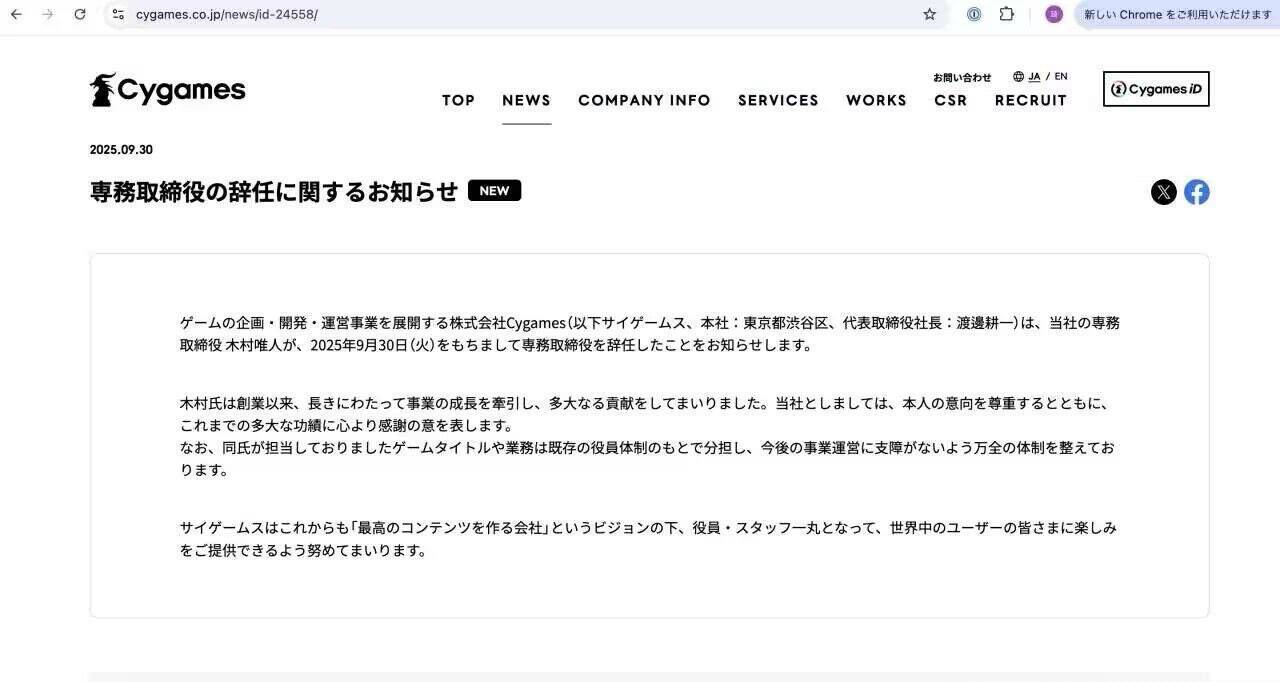Open the NEWS menu item
This screenshot has height=682, width=1280.
coord(526,100)
